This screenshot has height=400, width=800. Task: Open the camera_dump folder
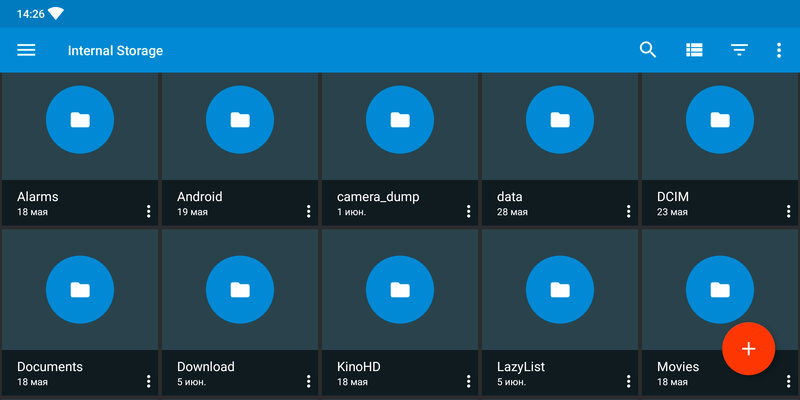click(400, 120)
